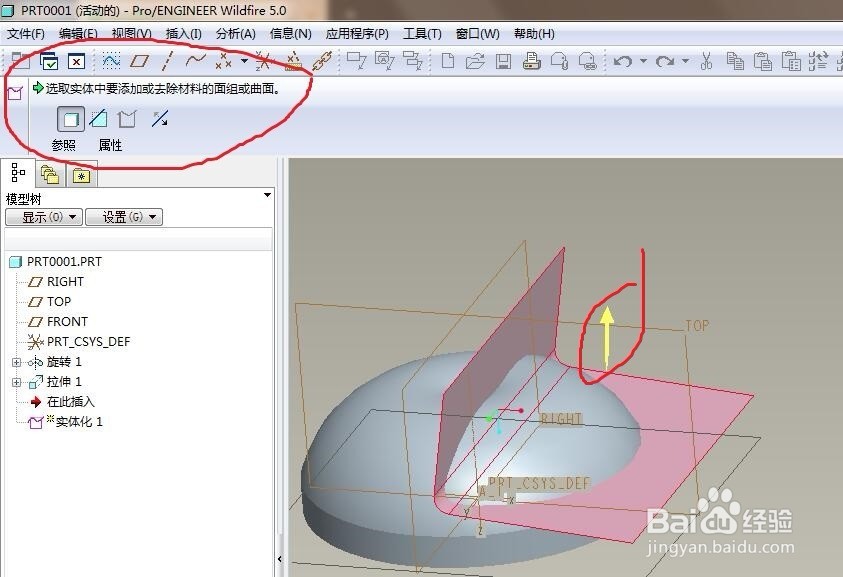This screenshot has width=843, height=577.
Task: Select the Datum Curve tool
Action: (195, 60)
